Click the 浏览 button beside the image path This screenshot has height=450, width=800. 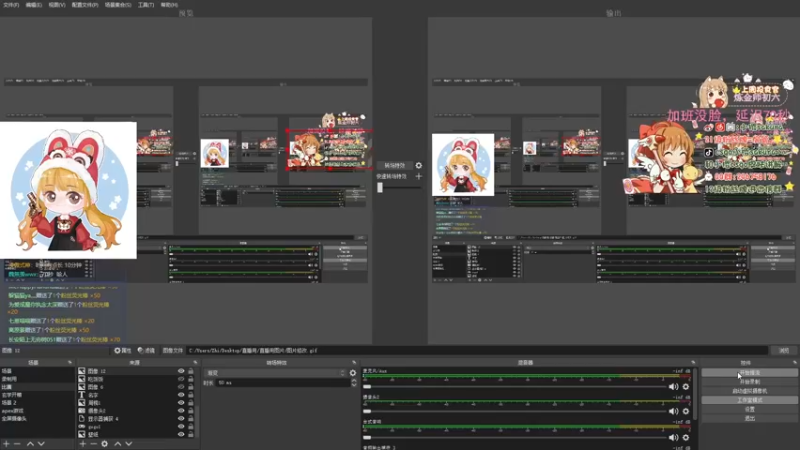pos(784,351)
